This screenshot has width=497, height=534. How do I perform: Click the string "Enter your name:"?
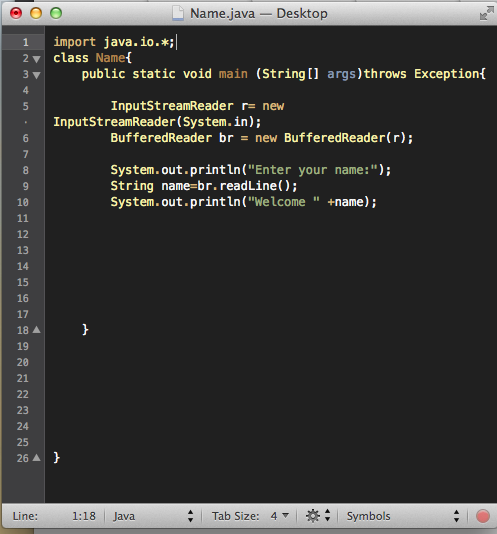click(x=313, y=170)
